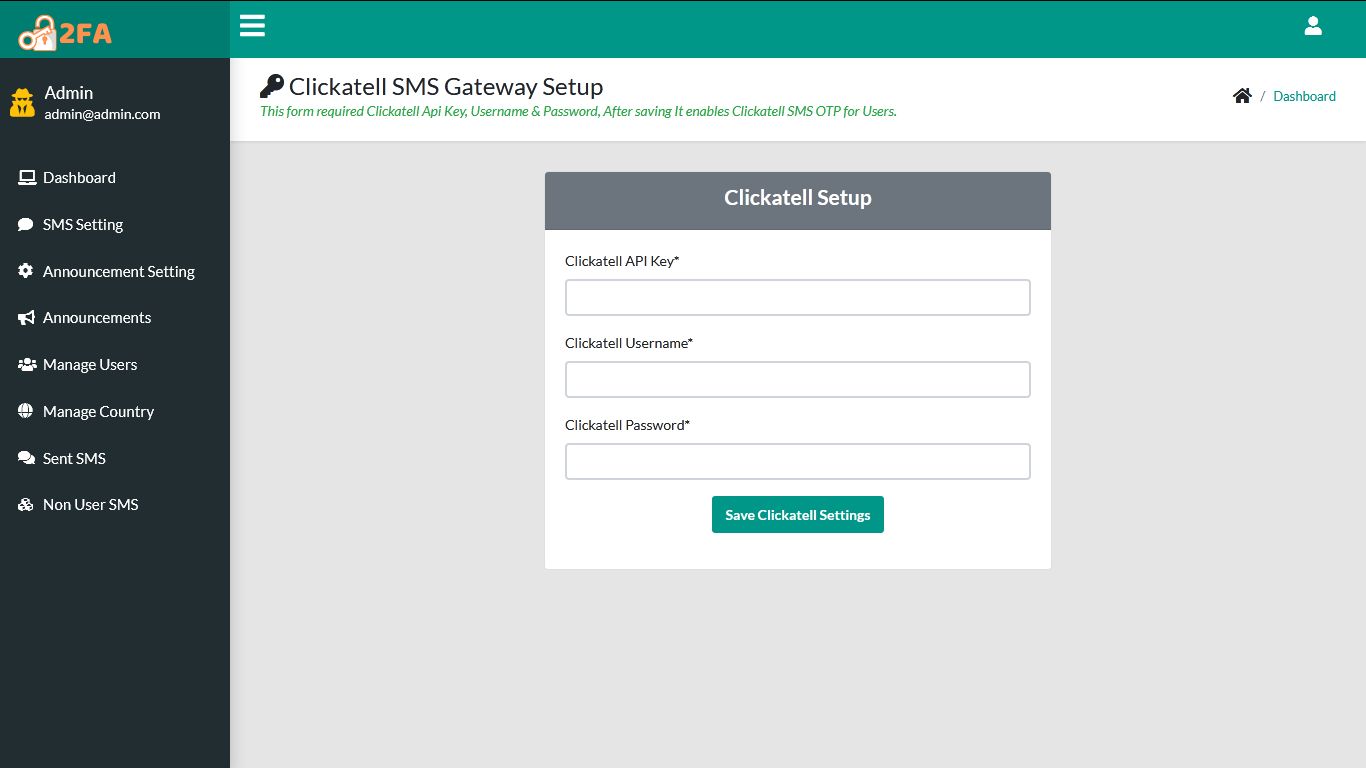The height and width of the screenshot is (768, 1366).
Task: Click the Announcements megaphone icon
Action: click(26, 318)
